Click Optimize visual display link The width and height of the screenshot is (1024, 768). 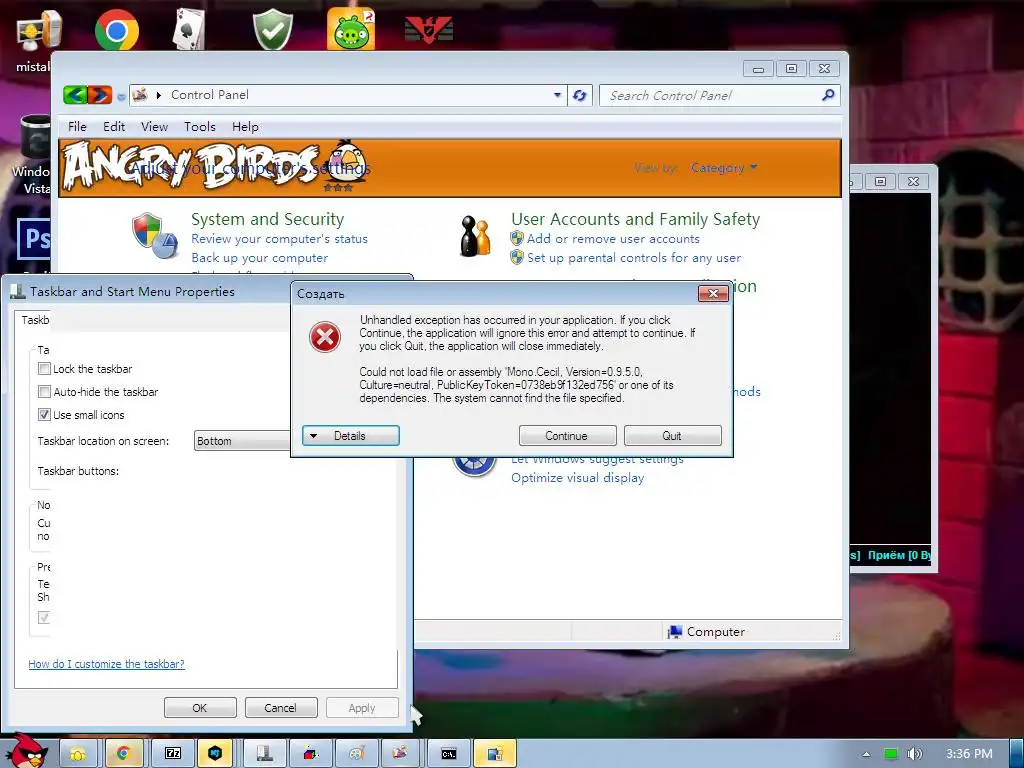coord(577,478)
